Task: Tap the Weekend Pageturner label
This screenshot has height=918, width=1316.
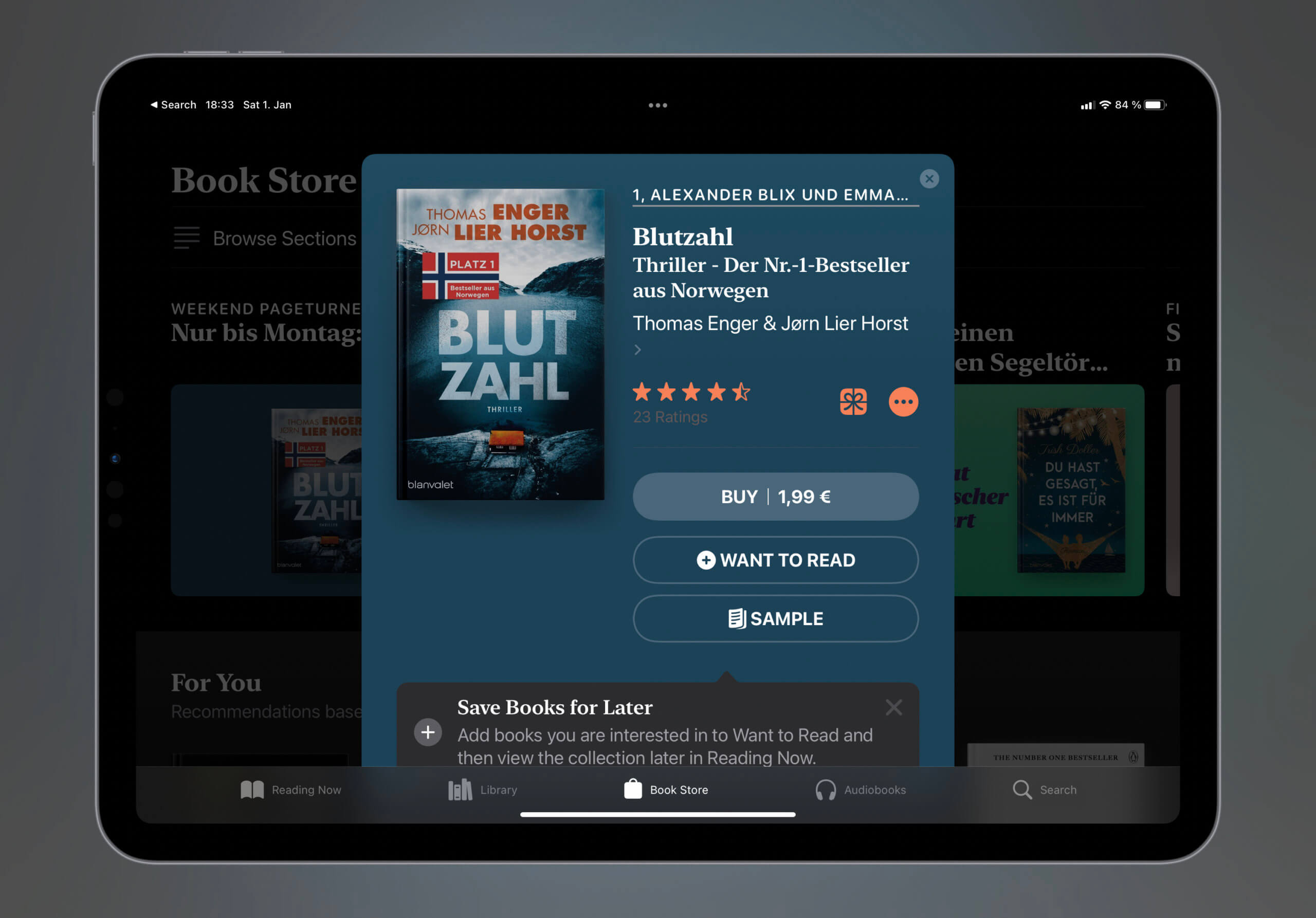Action: (x=266, y=309)
